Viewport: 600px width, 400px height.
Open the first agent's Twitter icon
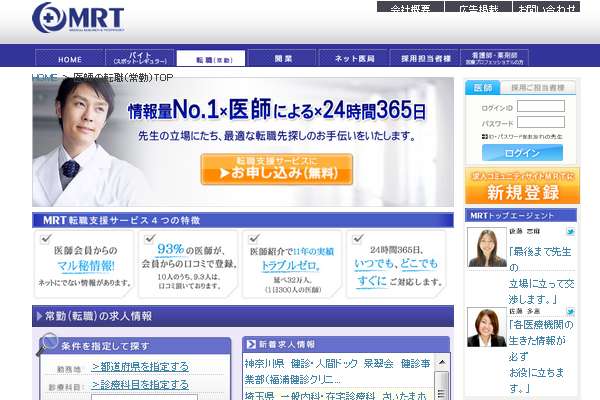tap(568, 232)
